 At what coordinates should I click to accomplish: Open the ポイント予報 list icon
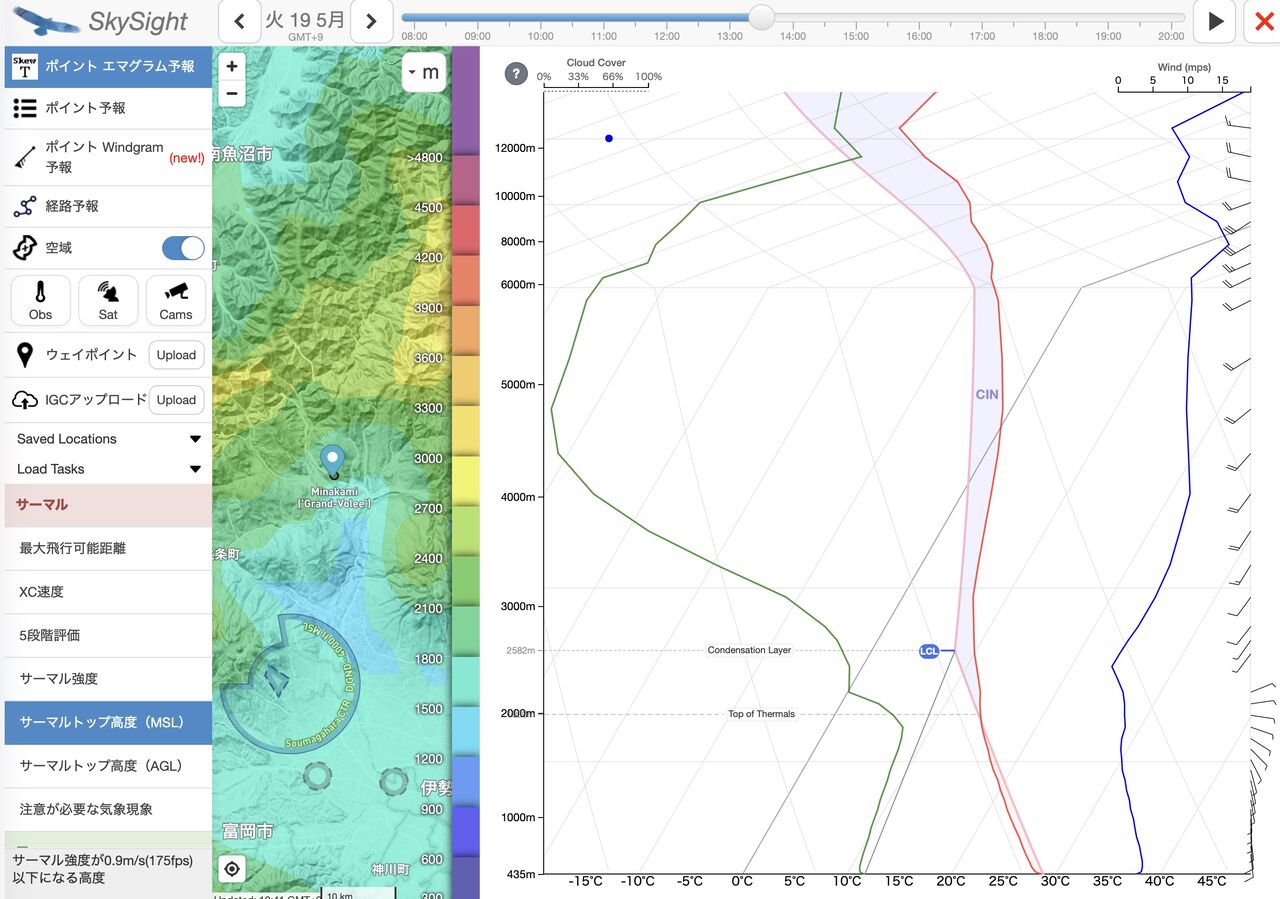(x=25, y=108)
